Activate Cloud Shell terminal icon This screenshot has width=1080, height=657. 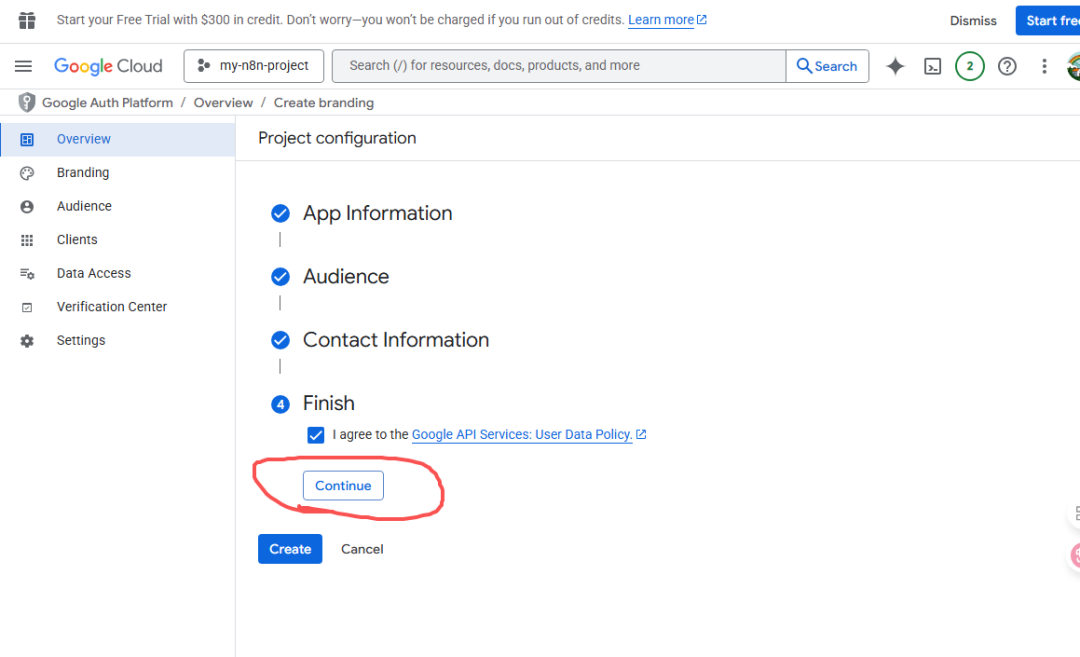pyautogui.click(x=932, y=66)
